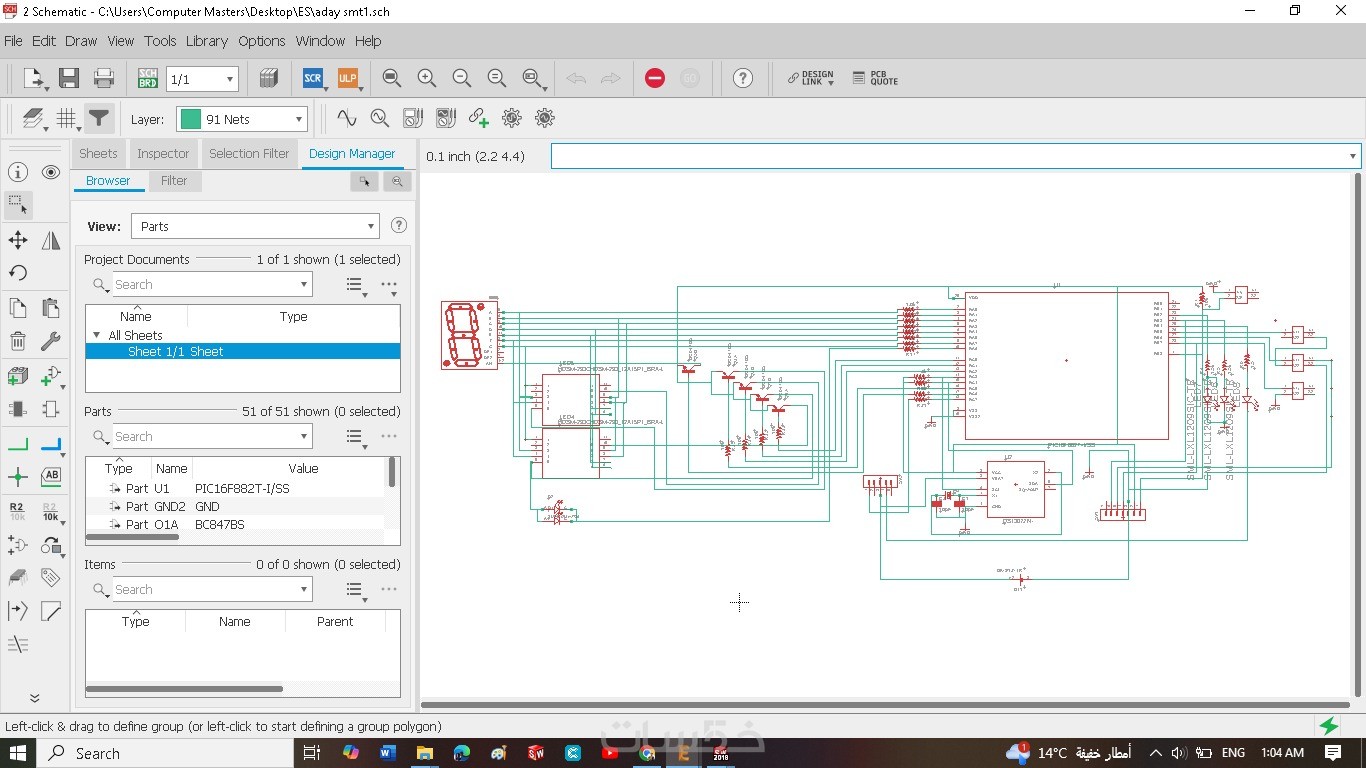The image size is (1366, 768).
Task: Click the PCB Quote button
Action: (875, 78)
